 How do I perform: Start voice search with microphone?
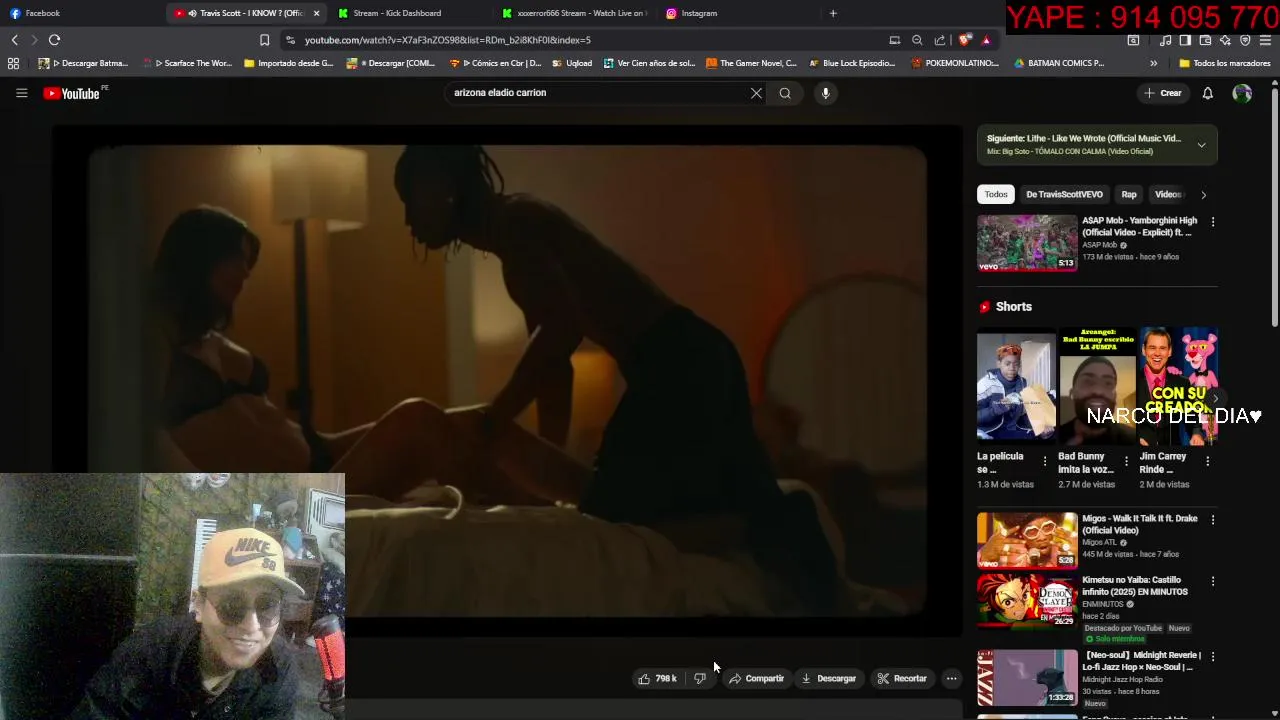(825, 93)
